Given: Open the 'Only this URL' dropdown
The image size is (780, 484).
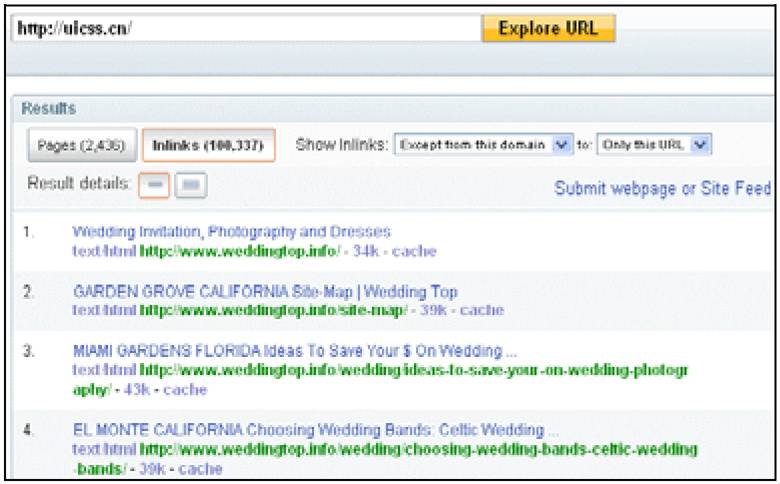Looking at the screenshot, I should click(654, 145).
